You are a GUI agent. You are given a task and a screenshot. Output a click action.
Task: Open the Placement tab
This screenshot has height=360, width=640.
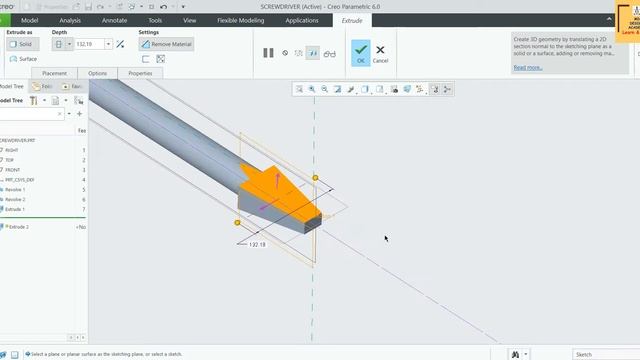[54, 73]
